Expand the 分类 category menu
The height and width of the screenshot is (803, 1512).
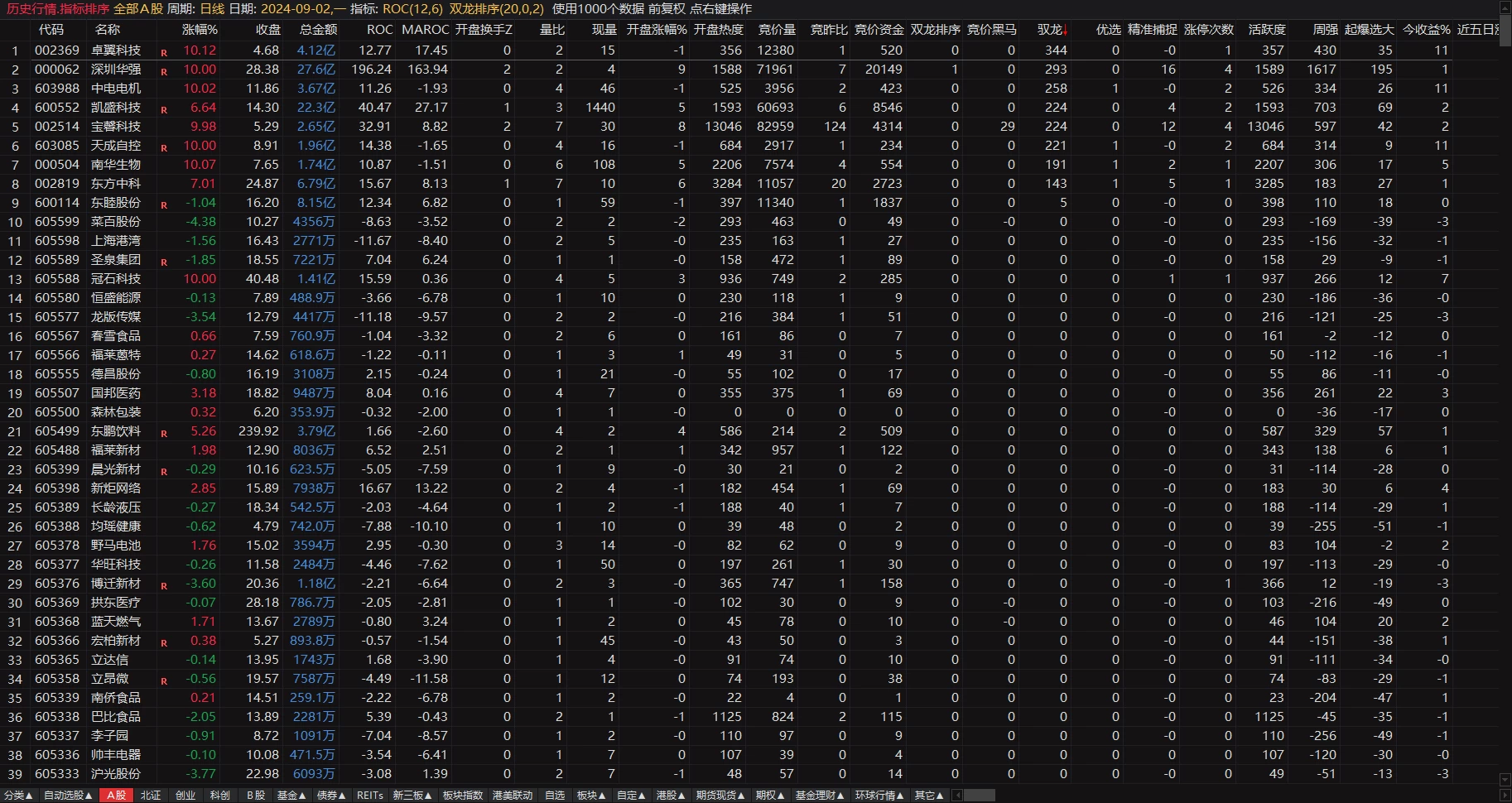pyautogui.click(x=18, y=796)
